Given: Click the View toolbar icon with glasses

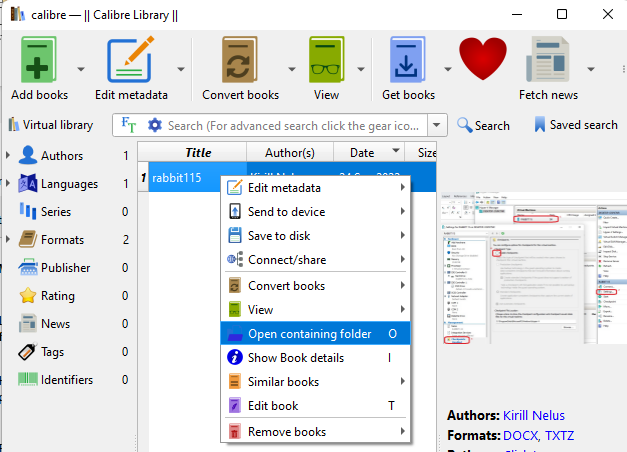Looking at the screenshot, I should coord(326,60).
